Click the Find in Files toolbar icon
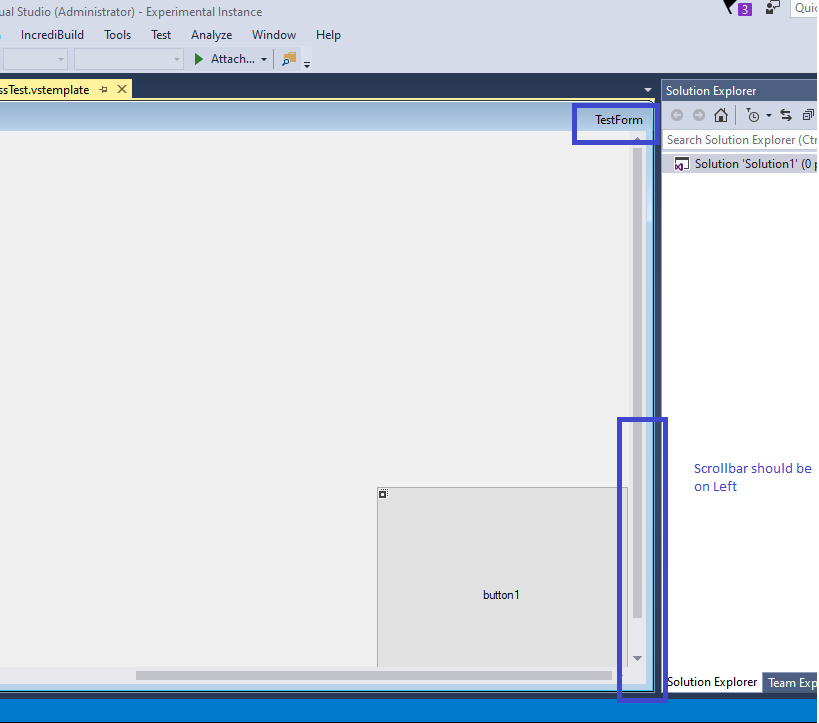 tap(288, 58)
